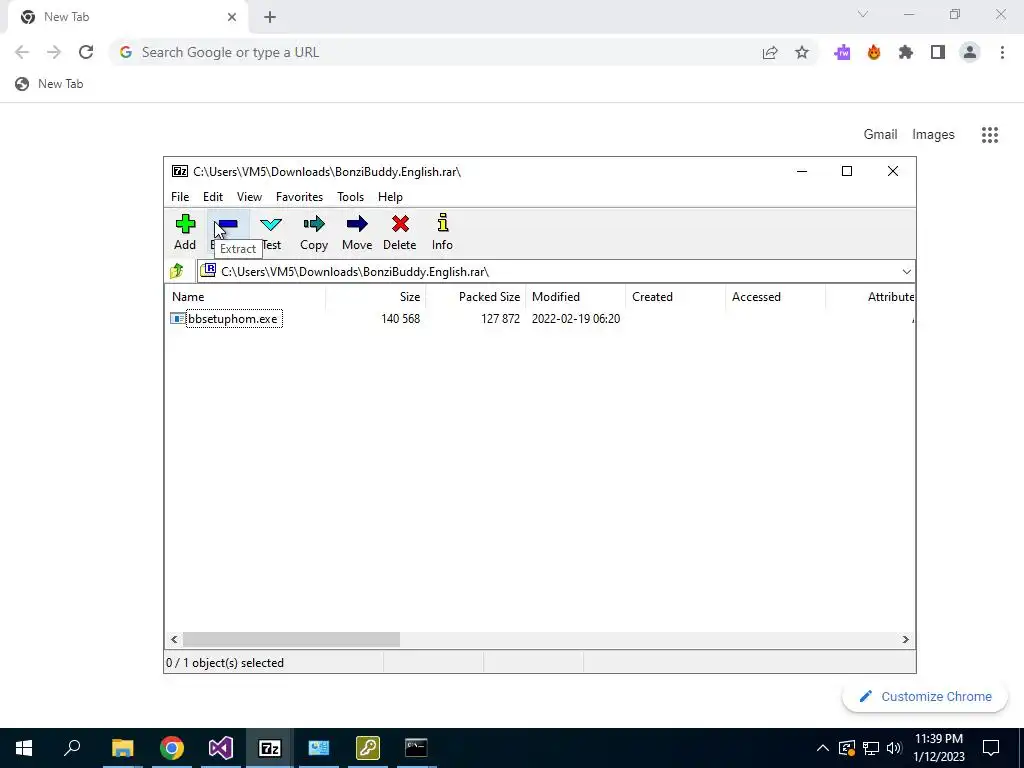Open the notification center
The image size is (1024, 768).
coord(991,748)
